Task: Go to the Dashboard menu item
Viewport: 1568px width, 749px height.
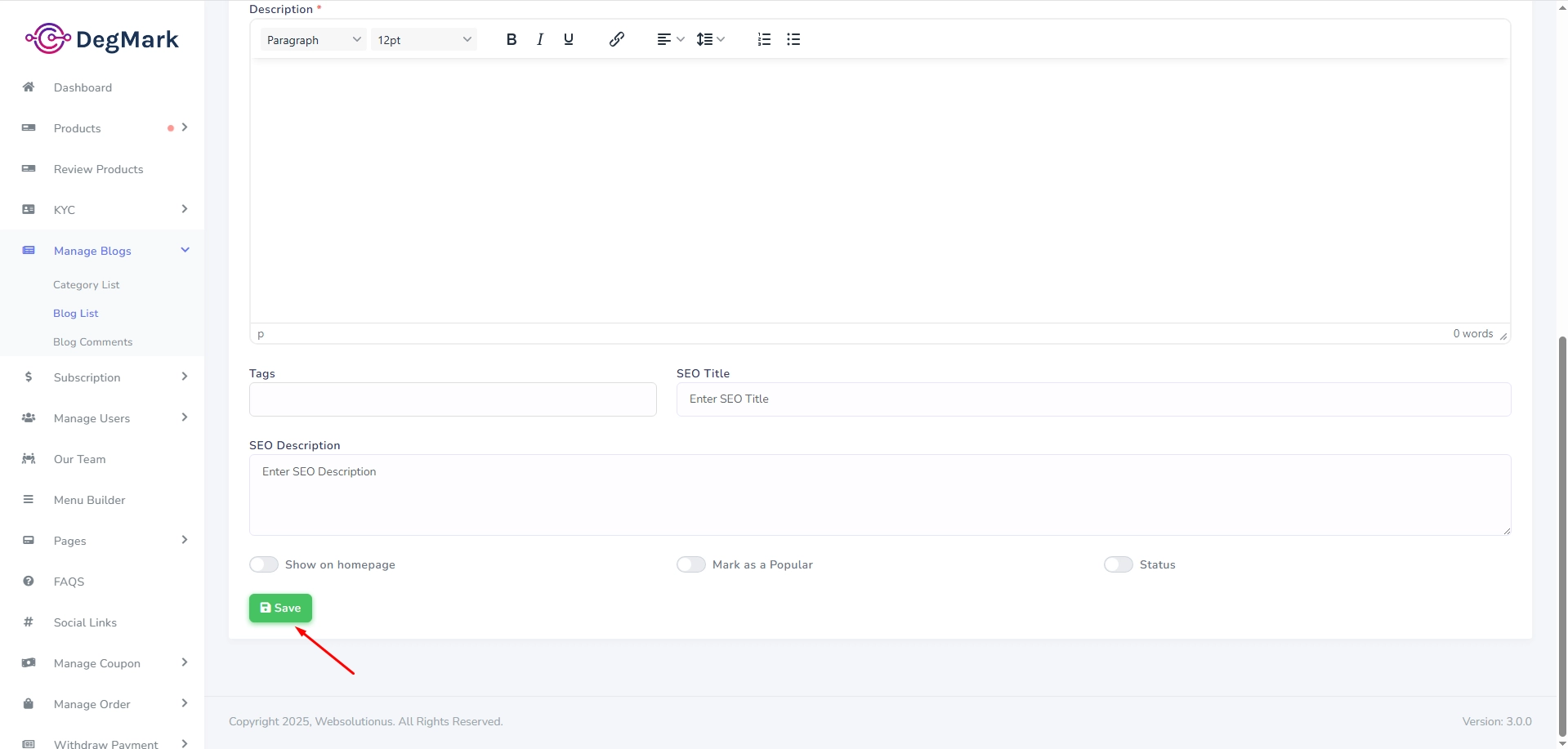Action: [83, 87]
